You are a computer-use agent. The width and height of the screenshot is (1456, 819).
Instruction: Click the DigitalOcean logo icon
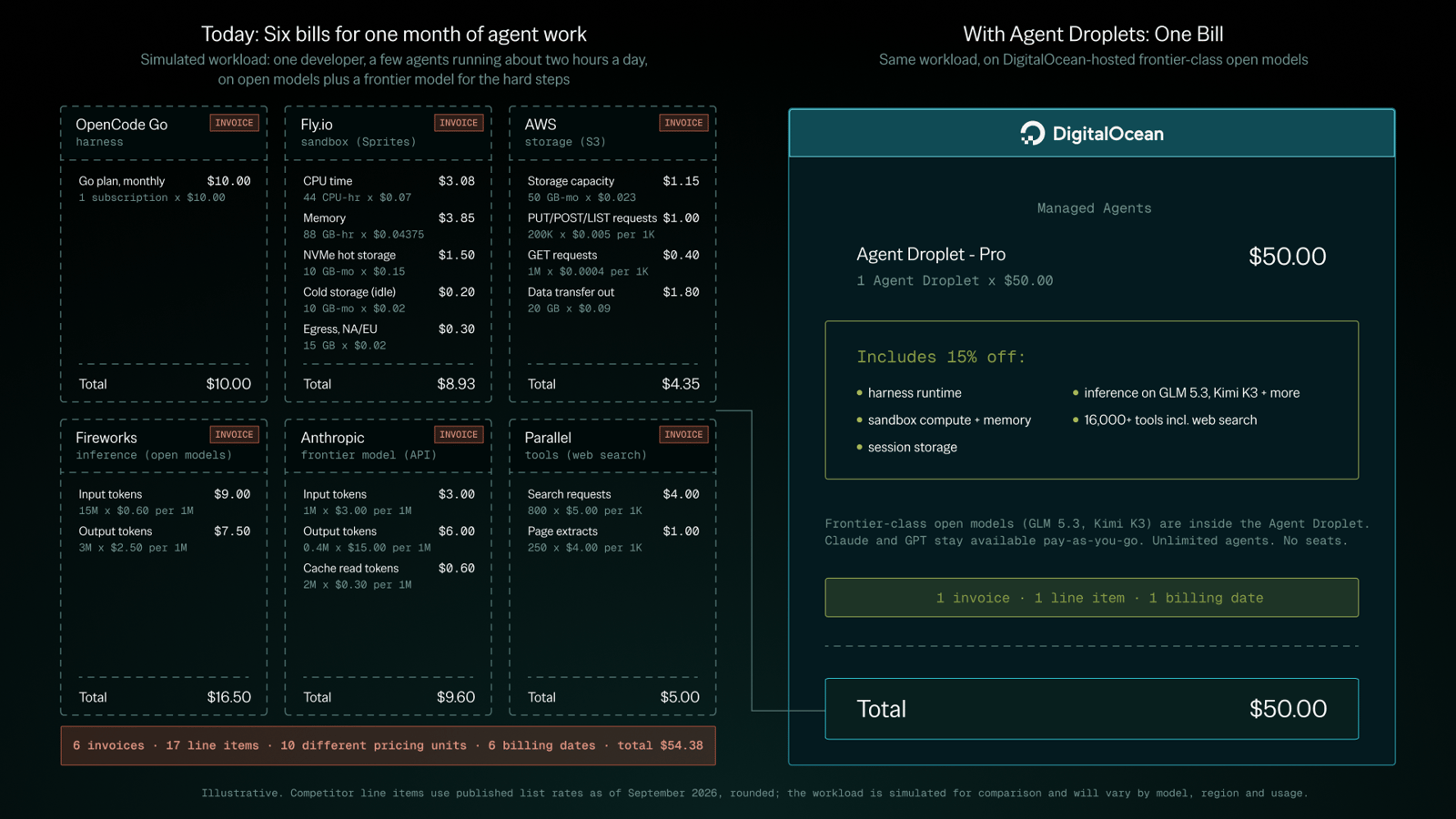click(1032, 134)
